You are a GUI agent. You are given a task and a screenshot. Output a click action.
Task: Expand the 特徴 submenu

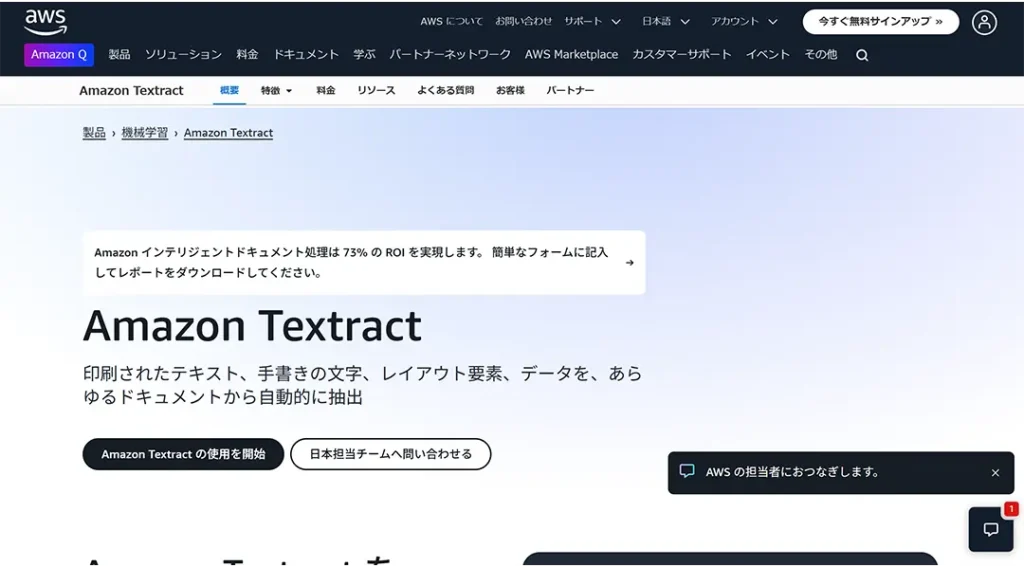[x=276, y=90]
